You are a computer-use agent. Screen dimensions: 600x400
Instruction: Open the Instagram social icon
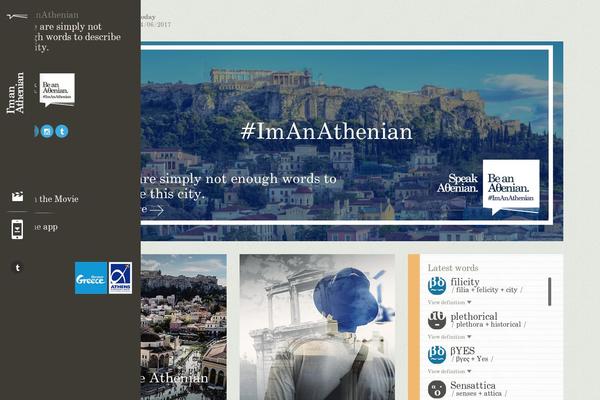[47, 132]
